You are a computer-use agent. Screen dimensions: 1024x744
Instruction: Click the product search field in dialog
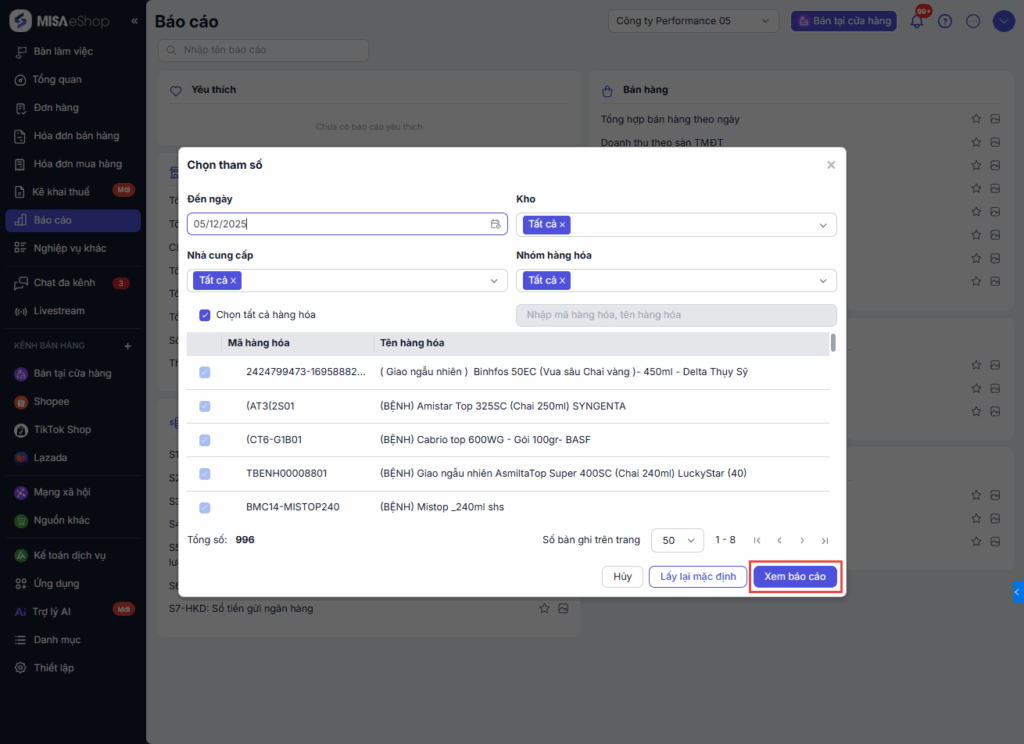coord(675,315)
